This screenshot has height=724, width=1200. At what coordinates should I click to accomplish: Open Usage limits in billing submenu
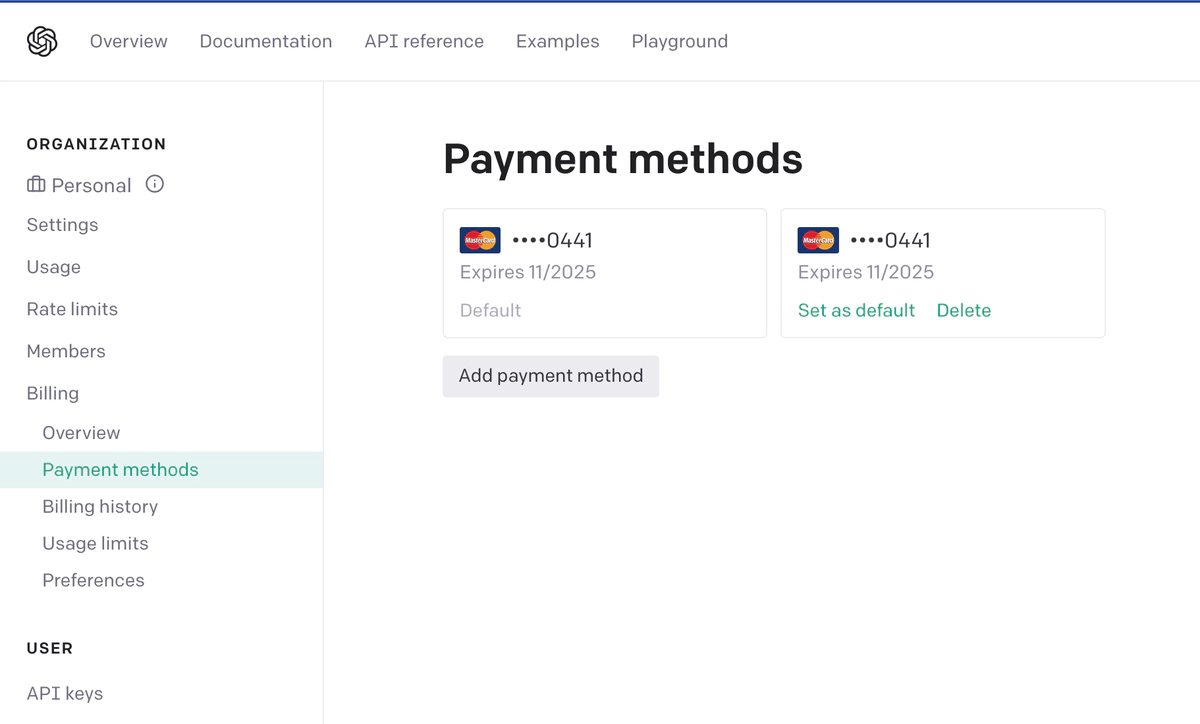point(95,543)
